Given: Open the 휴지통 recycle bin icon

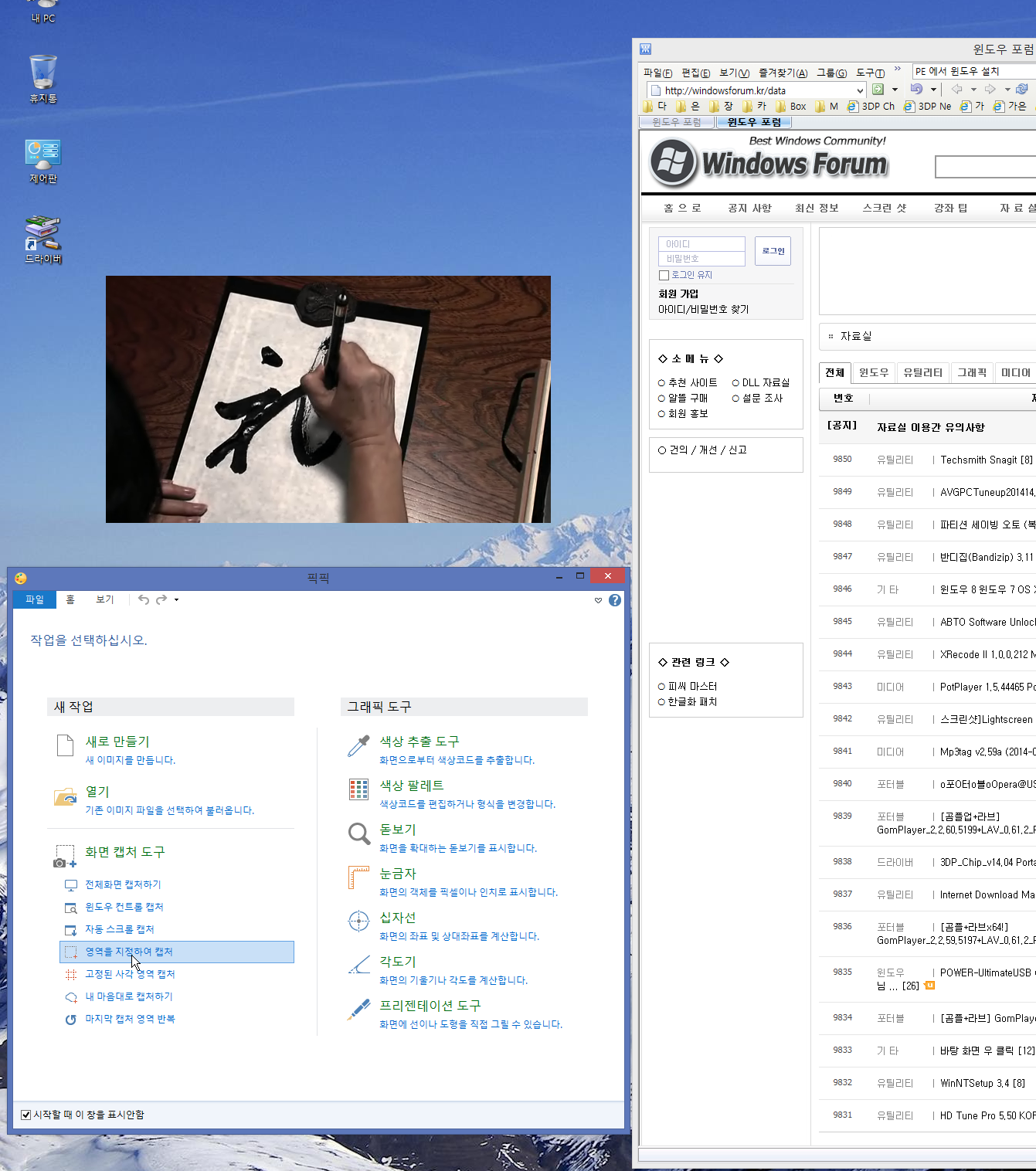Looking at the screenshot, I should [x=43, y=79].
